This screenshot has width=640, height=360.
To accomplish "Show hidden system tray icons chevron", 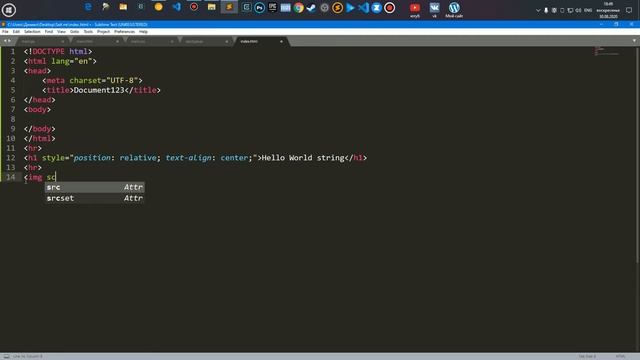I will pos(538,10).
